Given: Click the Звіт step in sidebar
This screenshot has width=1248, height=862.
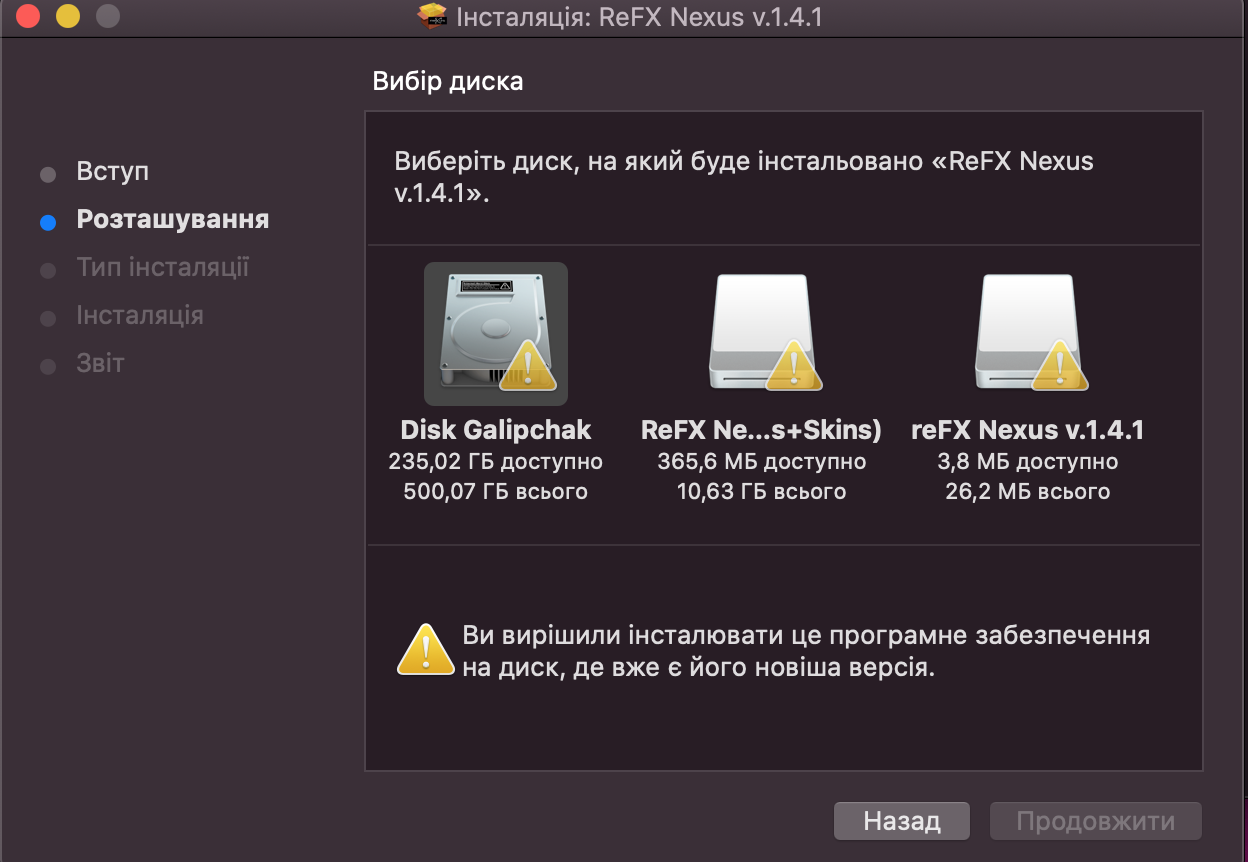Looking at the screenshot, I should click(100, 362).
